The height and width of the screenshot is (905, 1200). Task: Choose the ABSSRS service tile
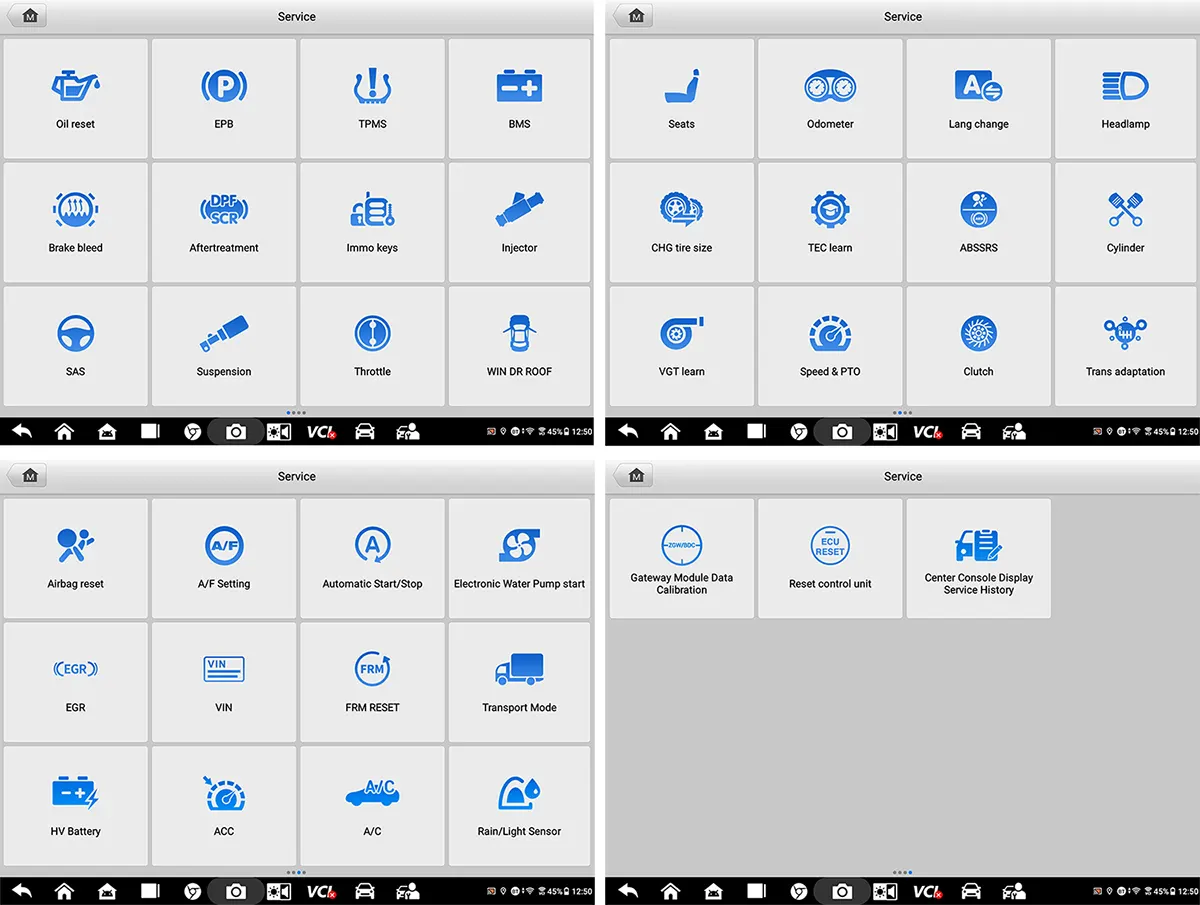[x=978, y=222]
